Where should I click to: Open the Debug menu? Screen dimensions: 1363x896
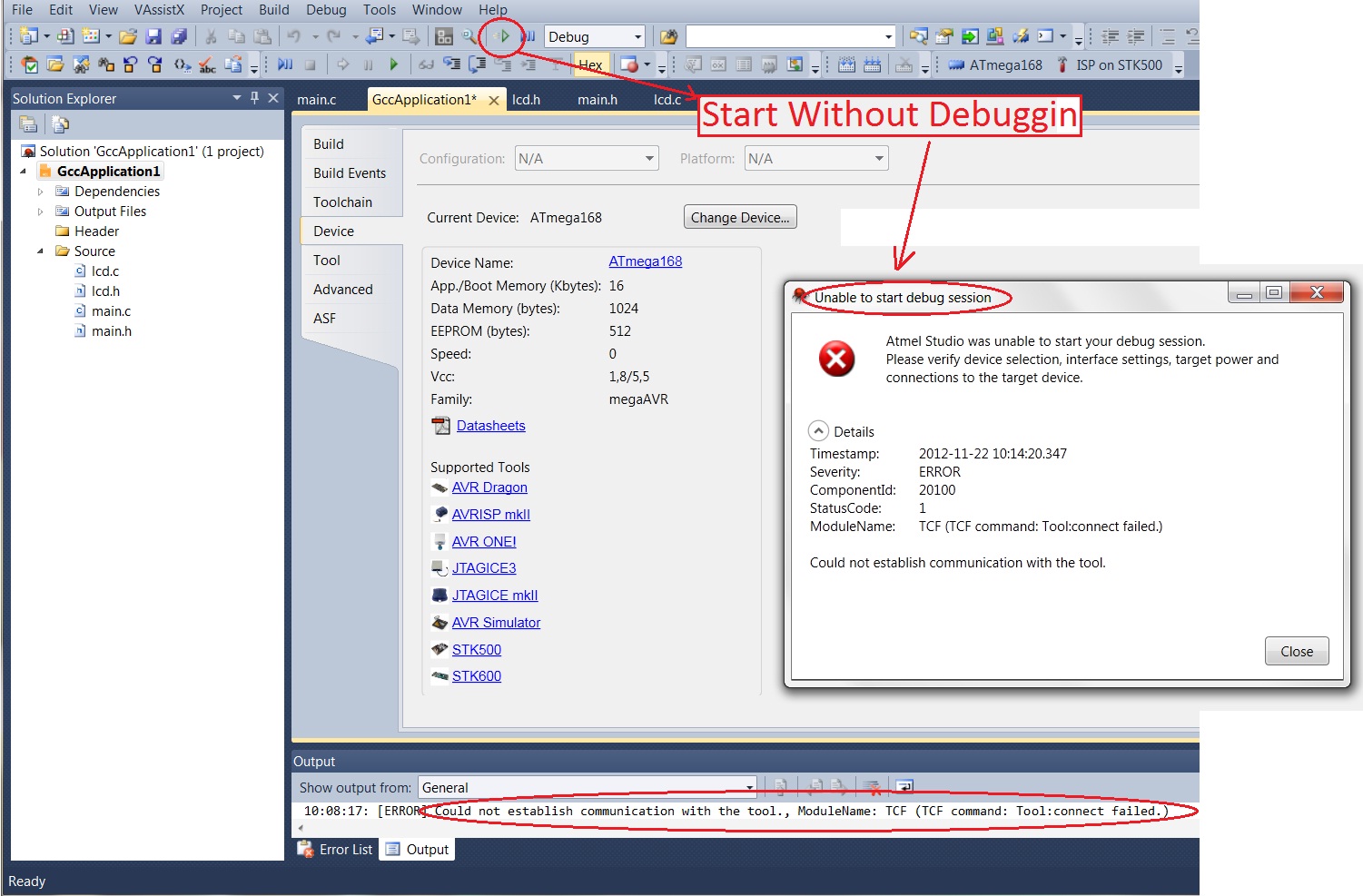click(x=325, y=10)
